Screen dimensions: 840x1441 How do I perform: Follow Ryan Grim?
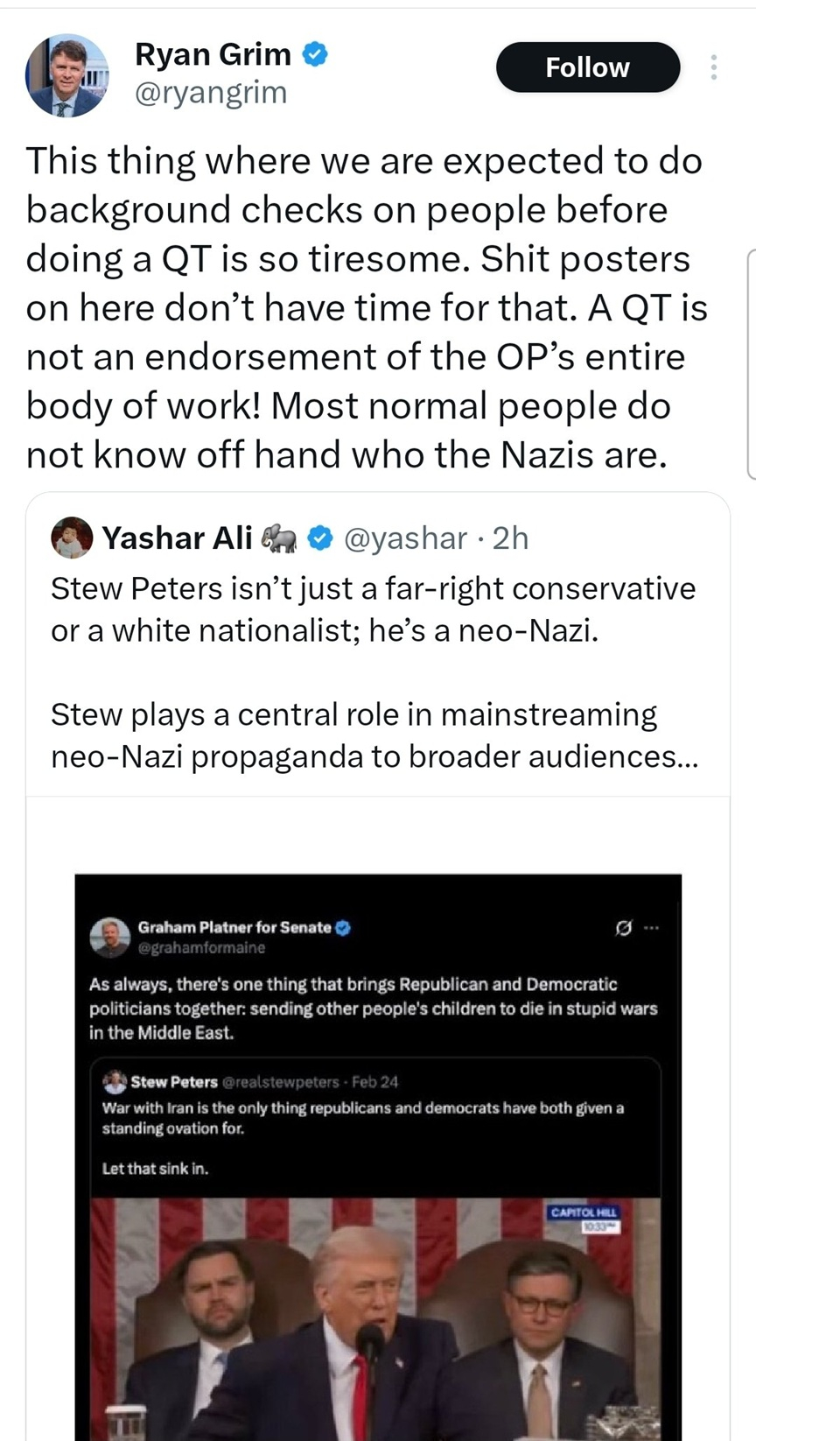(x=587, y=67)
